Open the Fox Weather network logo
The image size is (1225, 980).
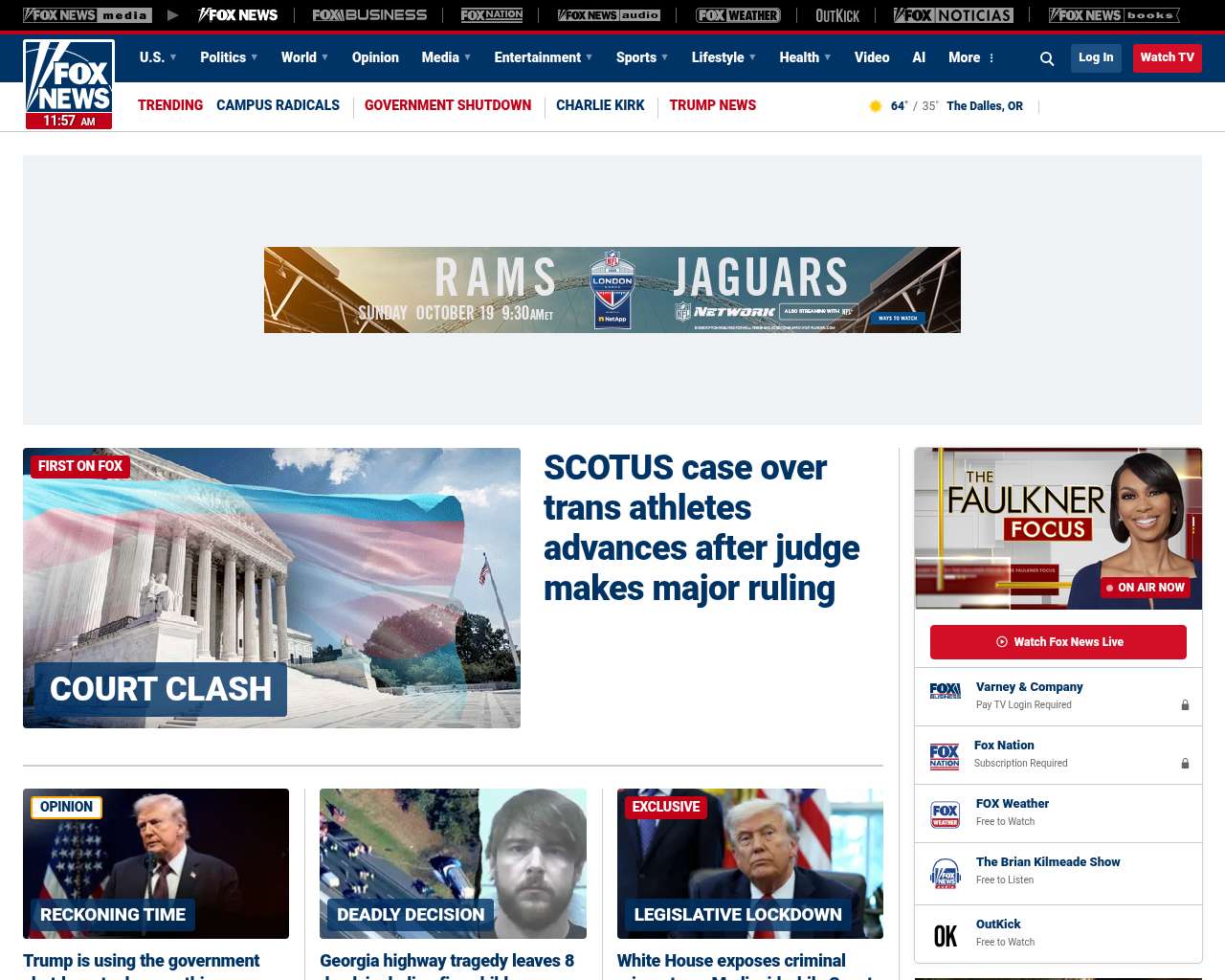738,15
